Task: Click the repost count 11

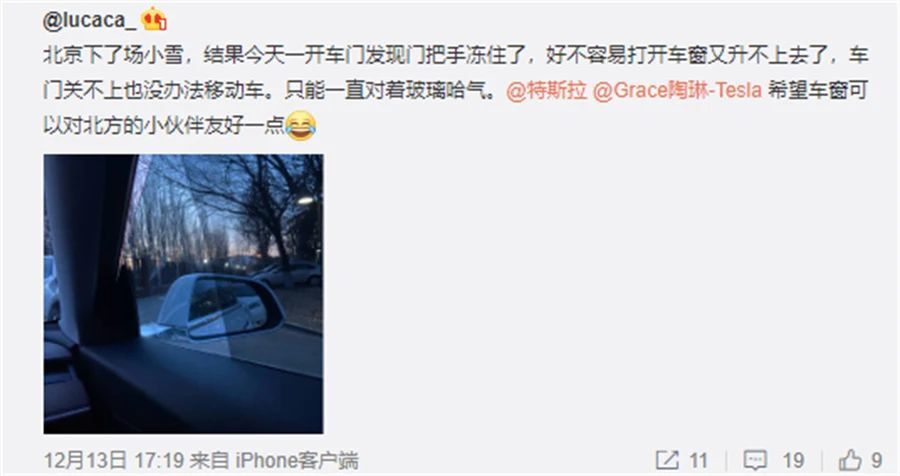Action: coord(698,460)
